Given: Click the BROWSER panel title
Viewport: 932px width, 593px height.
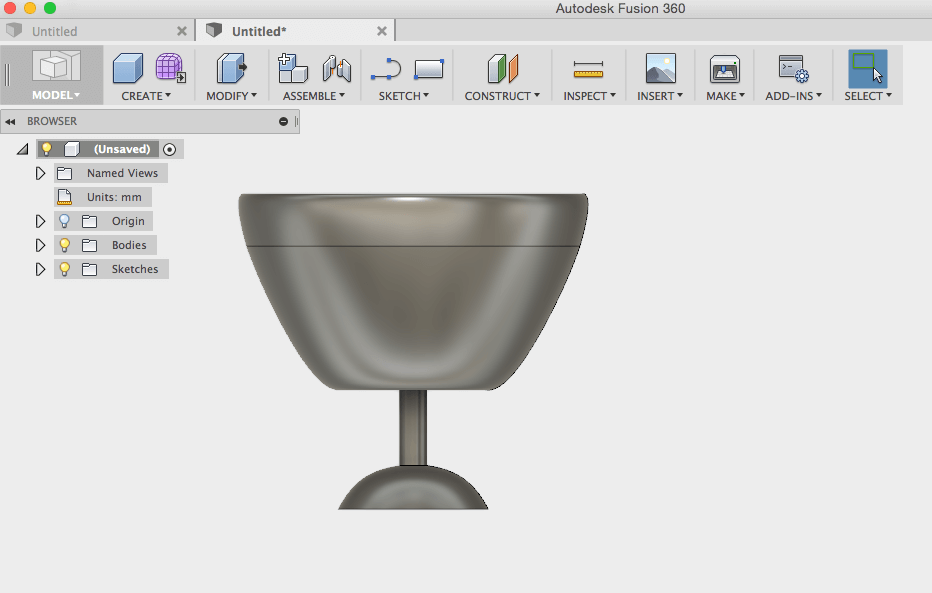Looking at the screenshot, I should [x=52, y=121].
